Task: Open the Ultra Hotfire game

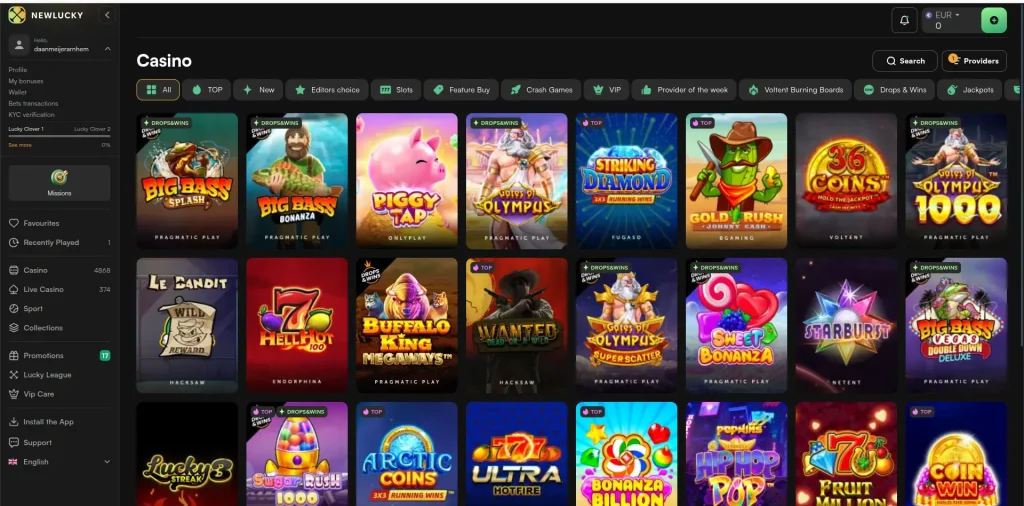Action: (517, 454)
